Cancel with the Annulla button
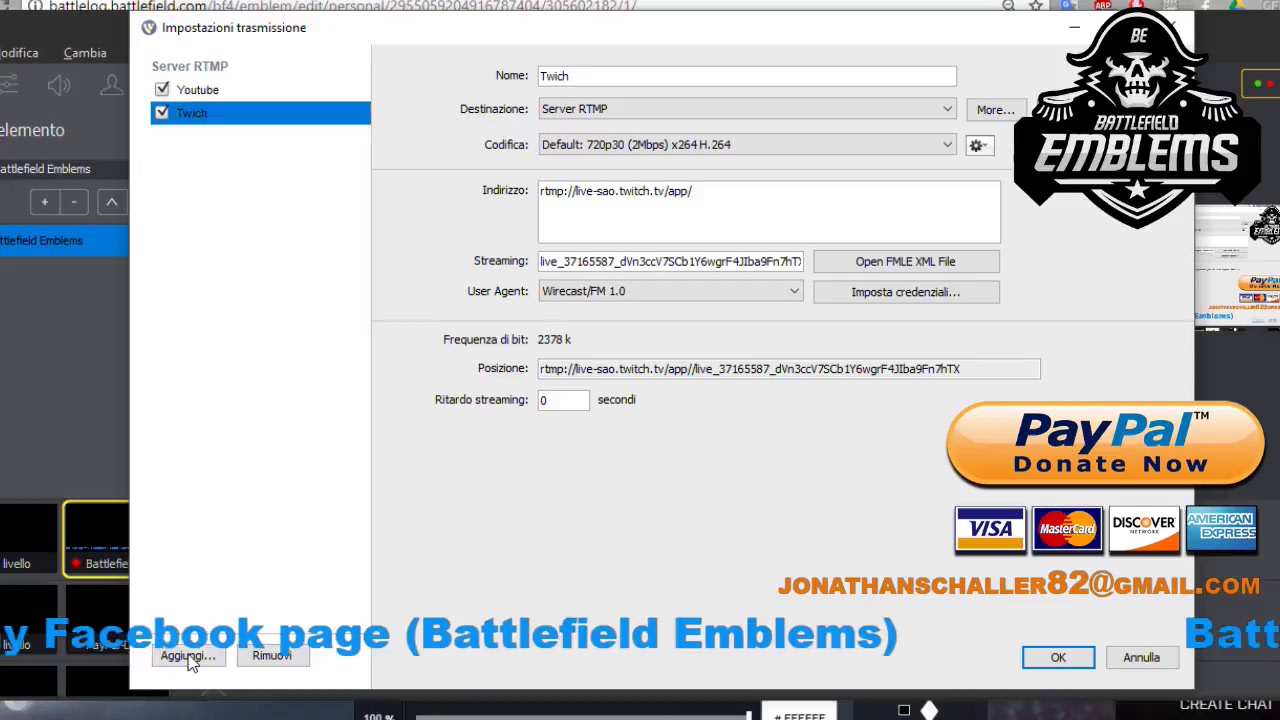Screen dimensions: 1280x720 (1141, 658)
